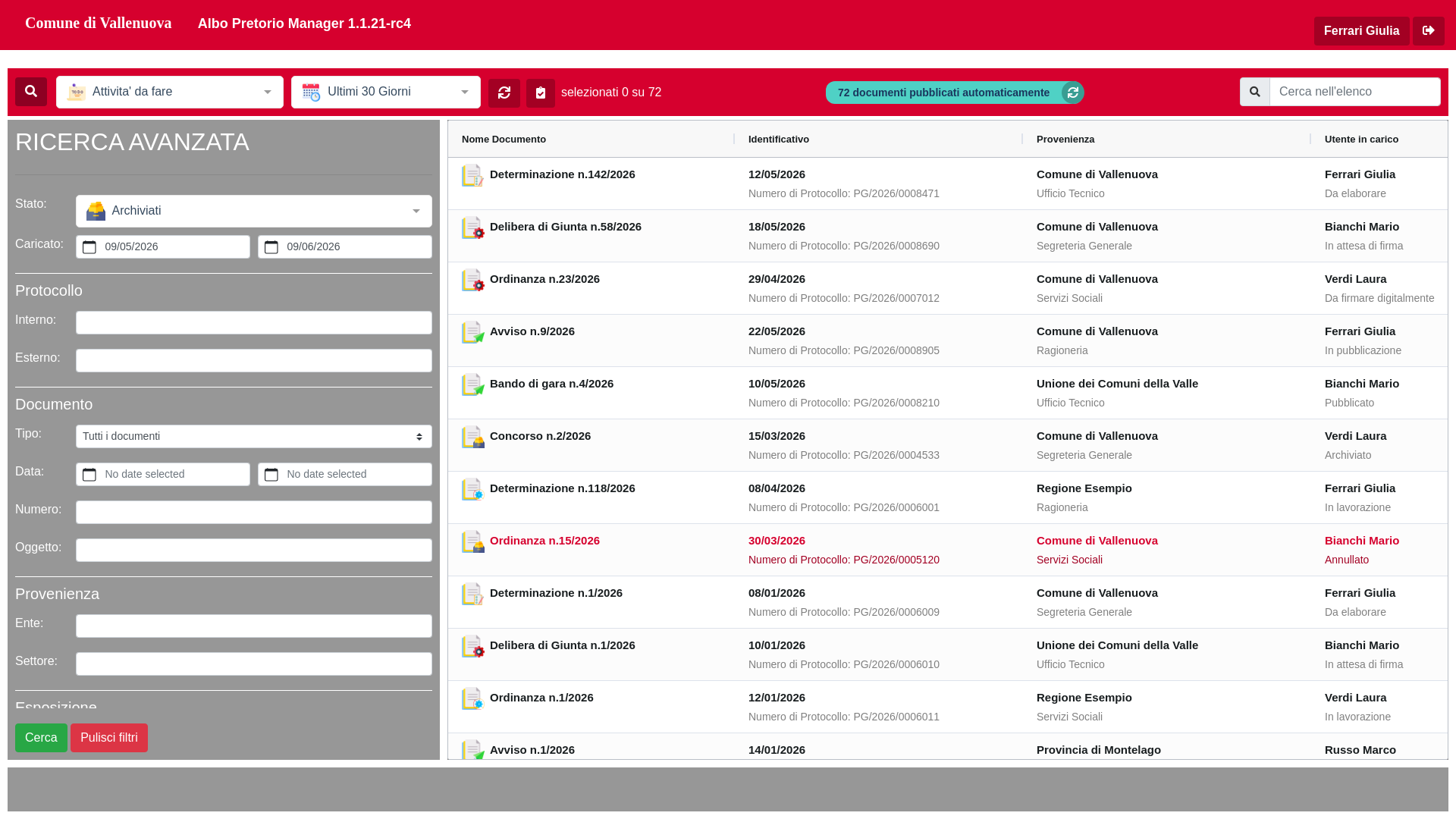Click the search magnifier button in toolbar

[x=31, y=92]
